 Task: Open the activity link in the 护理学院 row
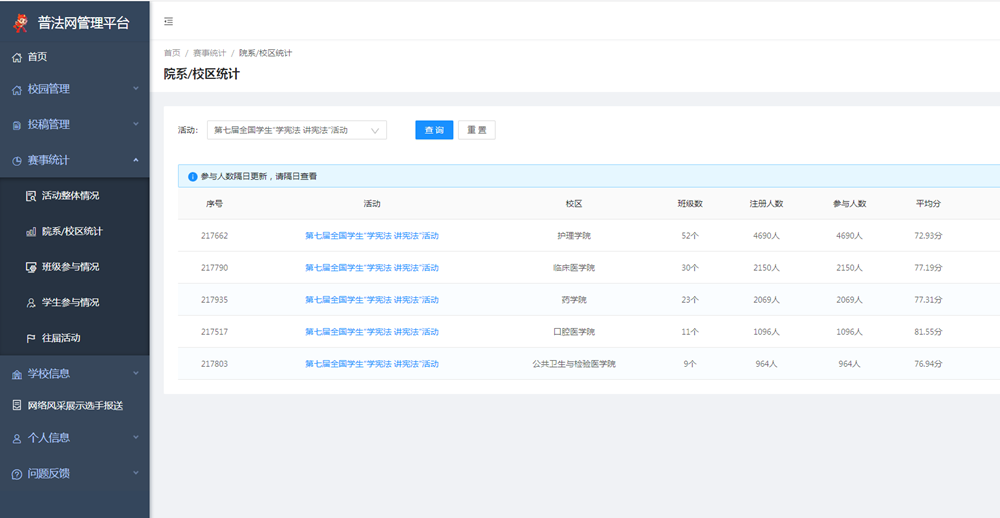tap(372, 236)
